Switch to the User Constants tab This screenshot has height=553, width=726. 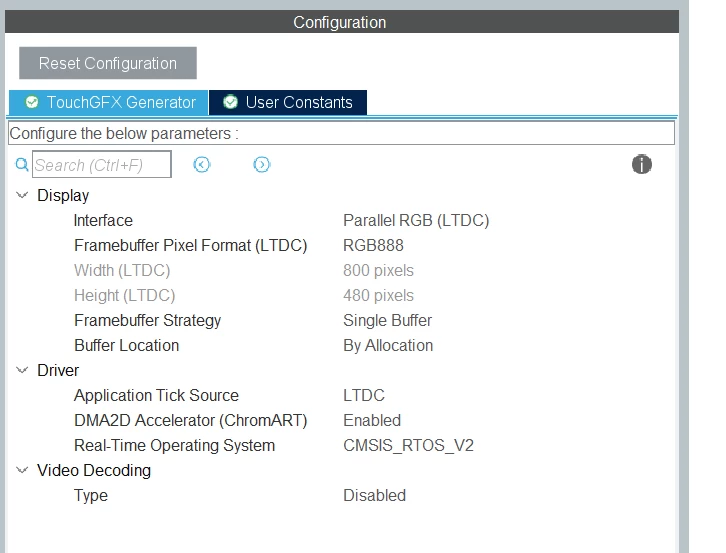click(288, 102)
